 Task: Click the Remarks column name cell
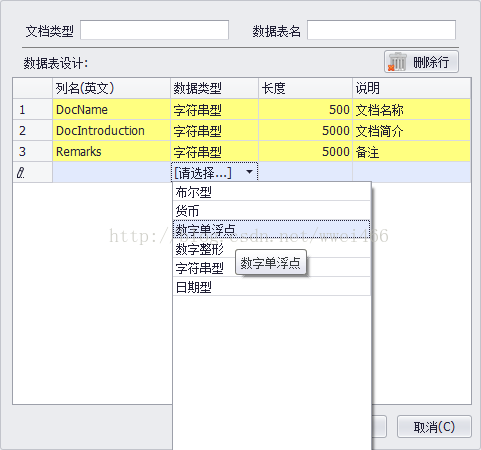coord(111,152)
